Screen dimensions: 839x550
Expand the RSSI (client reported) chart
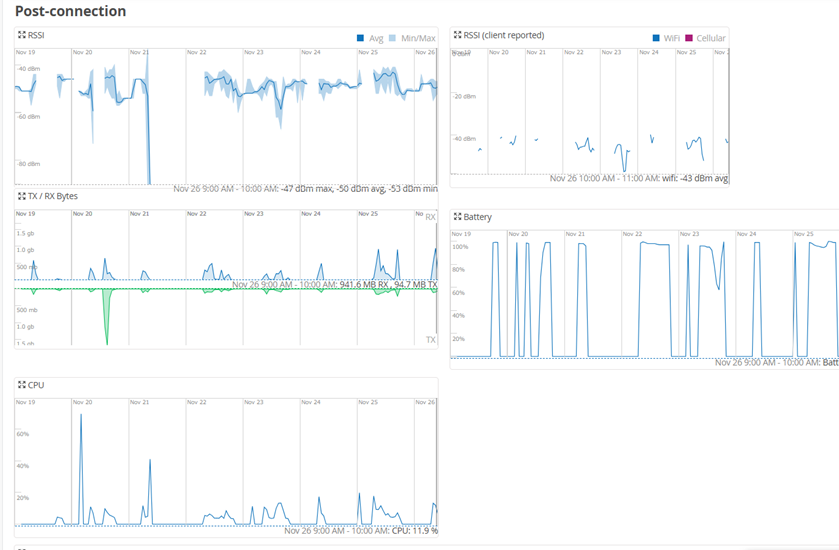[x=458, y=35]
